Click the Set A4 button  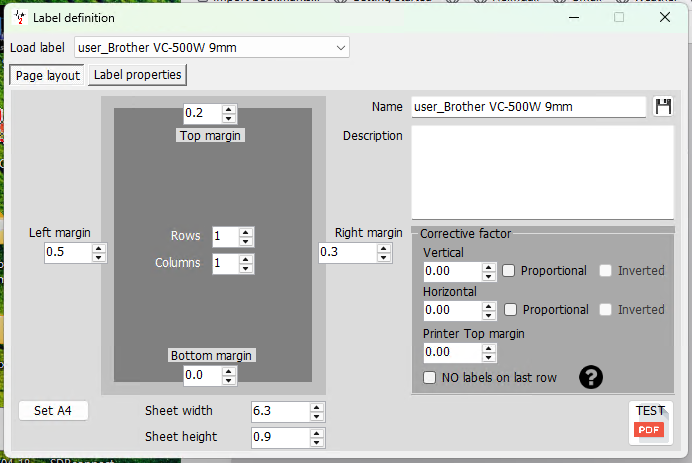(53, 410)
